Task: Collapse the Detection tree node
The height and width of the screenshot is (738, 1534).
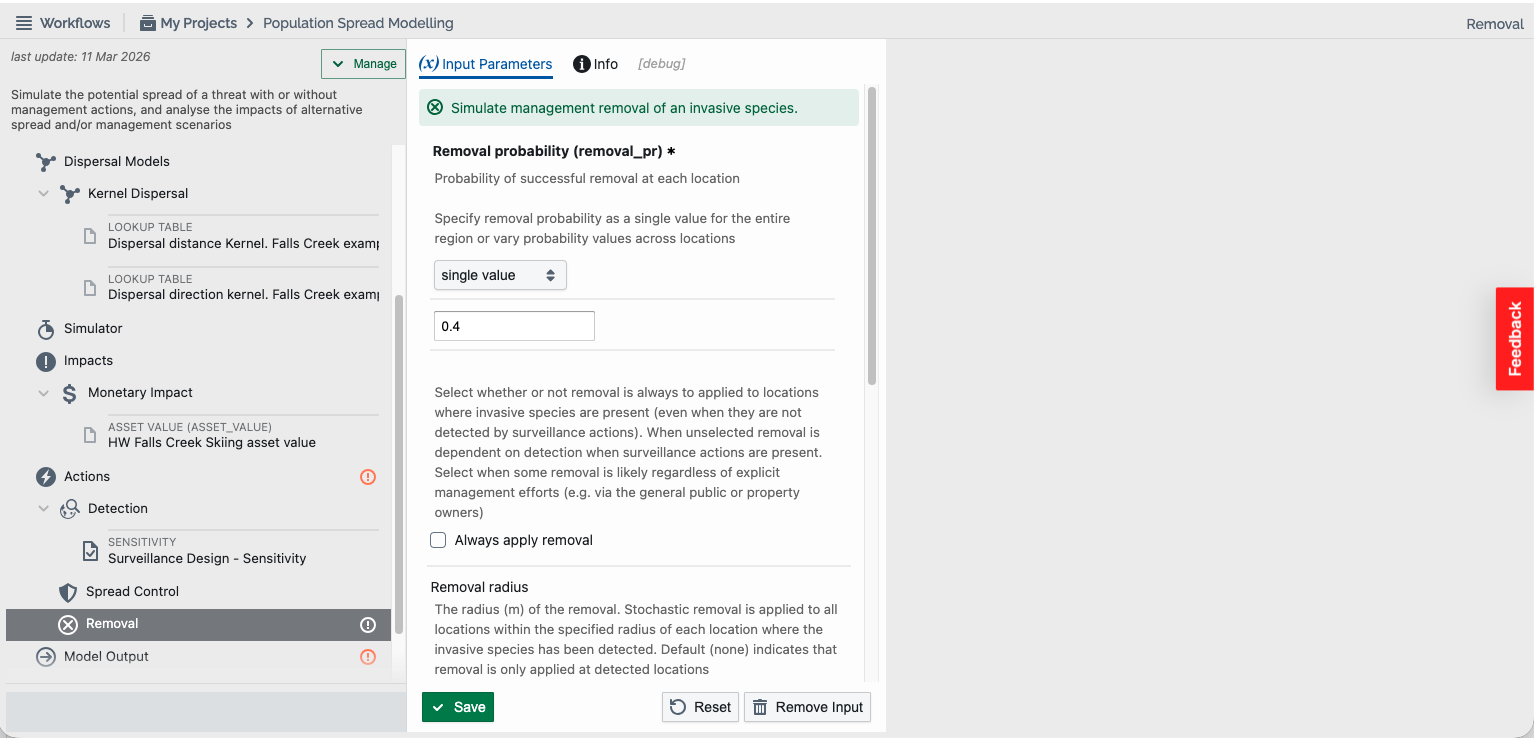Action: pos(43,509)
